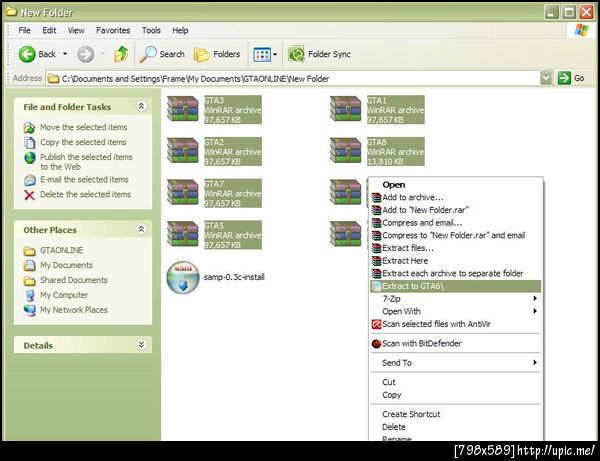
Task: Expand the address bar dropdown
Action: click(x=546, y=78)
